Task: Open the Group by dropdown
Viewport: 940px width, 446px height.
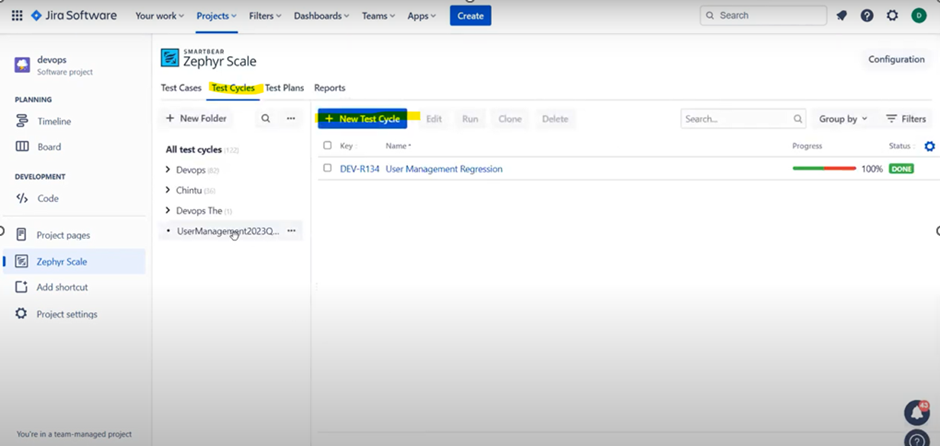Action: 842,119
